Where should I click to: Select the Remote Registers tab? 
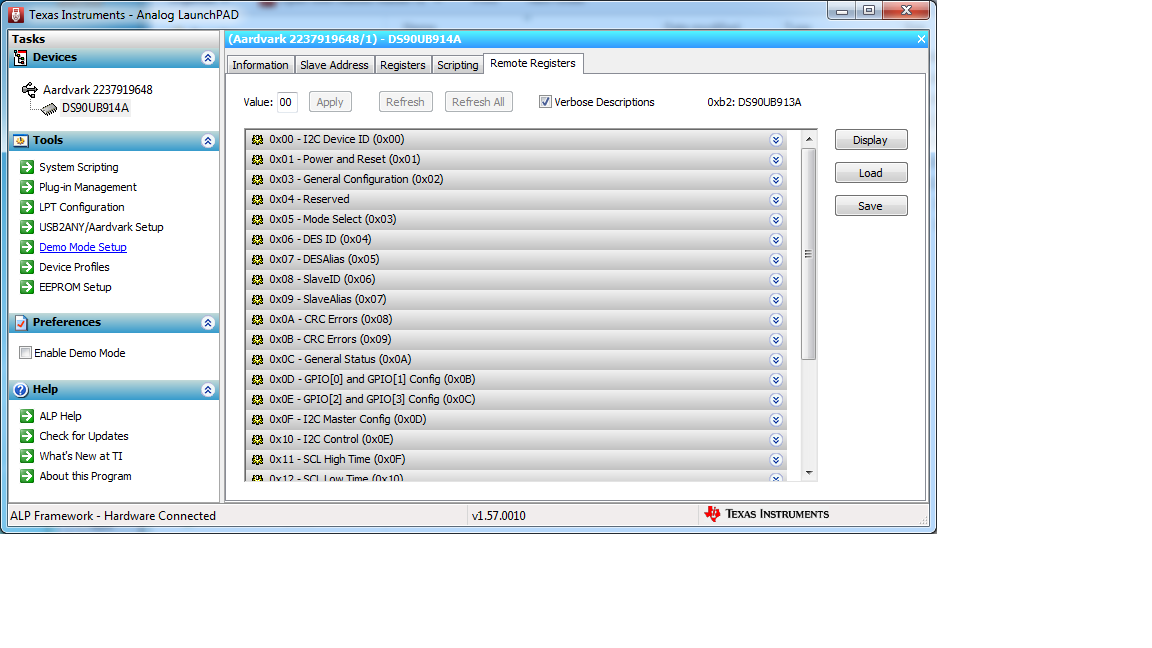pyautogui.click(x=533, y=63)
